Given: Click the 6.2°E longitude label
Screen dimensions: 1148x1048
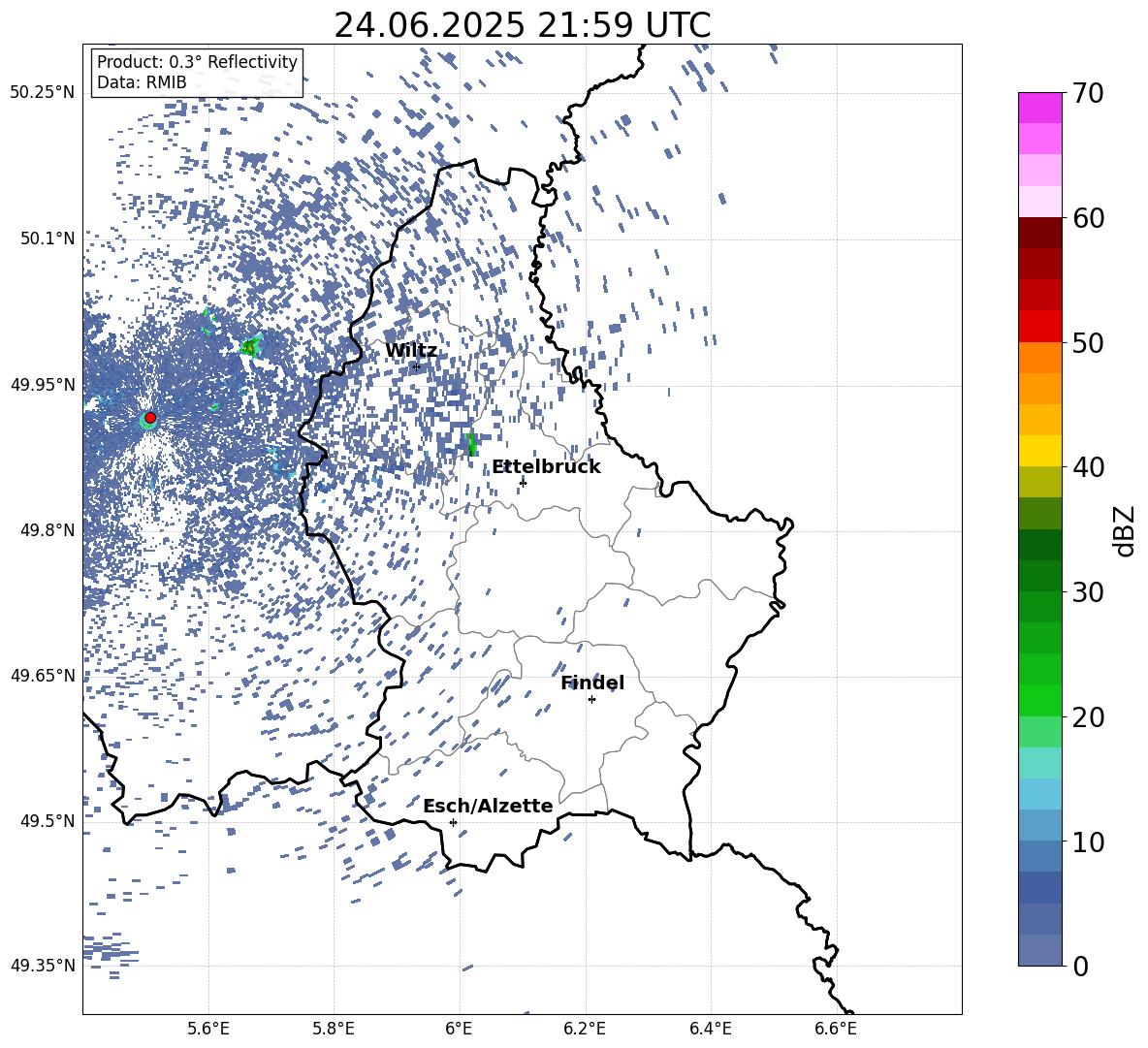Looking at the screenshot, I should (585, 1029).
